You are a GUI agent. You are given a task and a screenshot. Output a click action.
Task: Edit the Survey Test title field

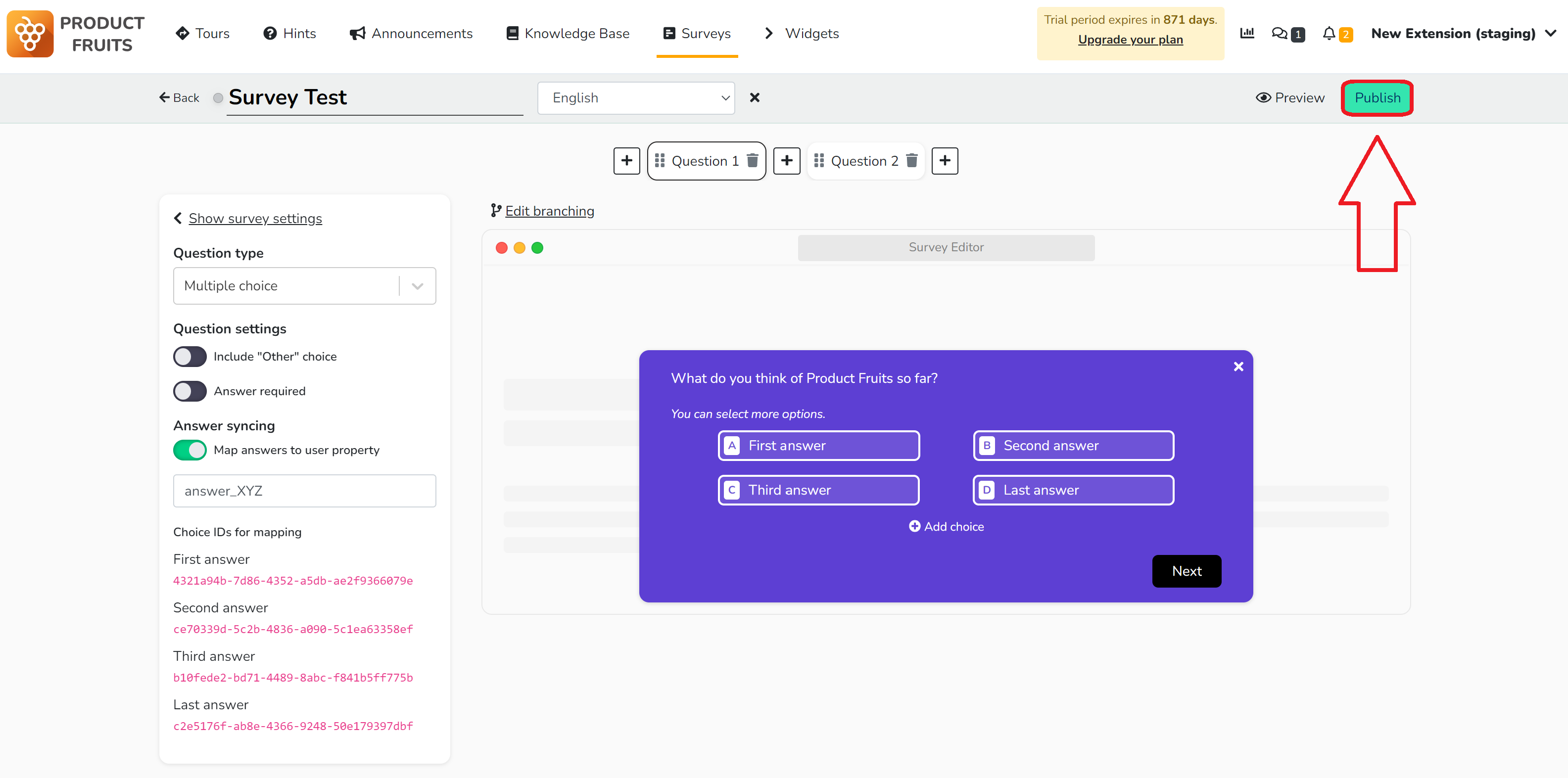(x=375, y=98)
